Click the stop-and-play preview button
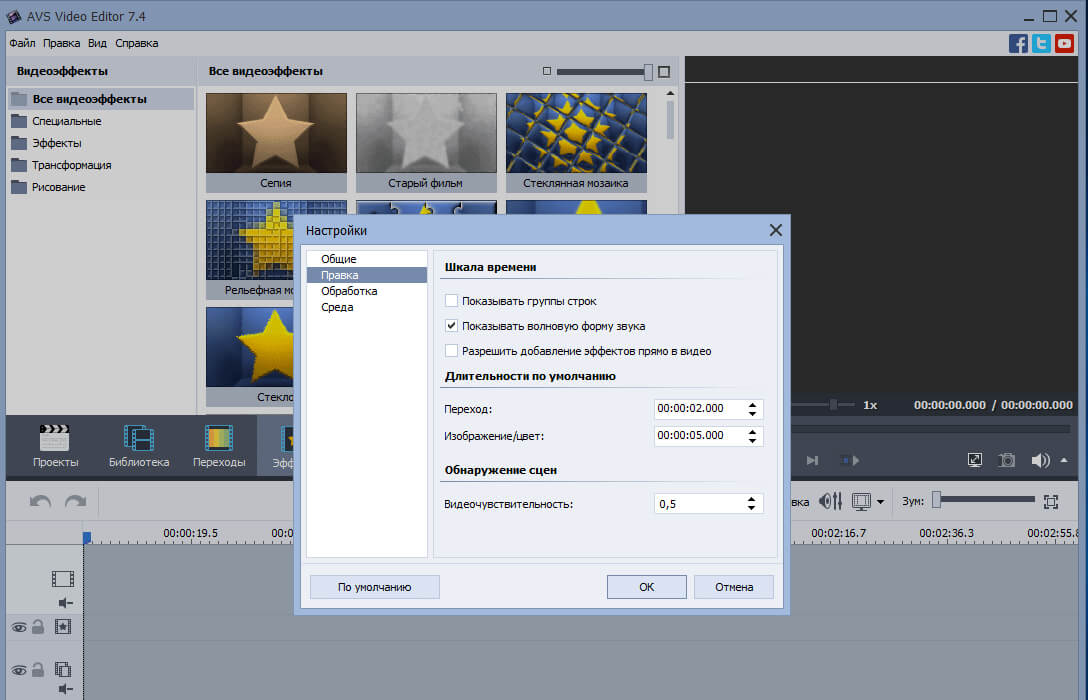 click(x=849, y=460)
